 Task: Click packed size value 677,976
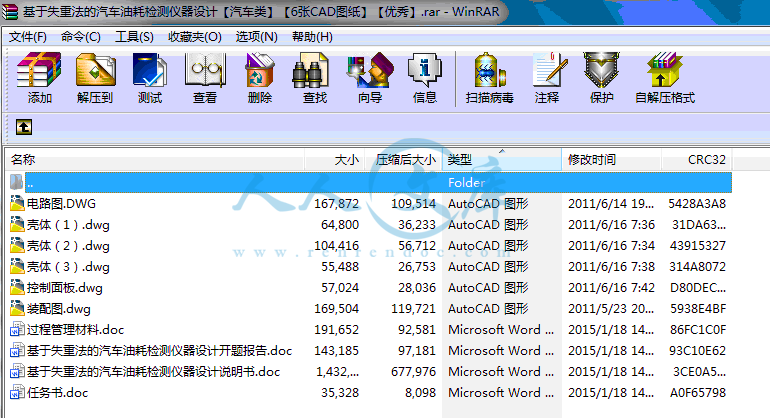click(413, 372)
